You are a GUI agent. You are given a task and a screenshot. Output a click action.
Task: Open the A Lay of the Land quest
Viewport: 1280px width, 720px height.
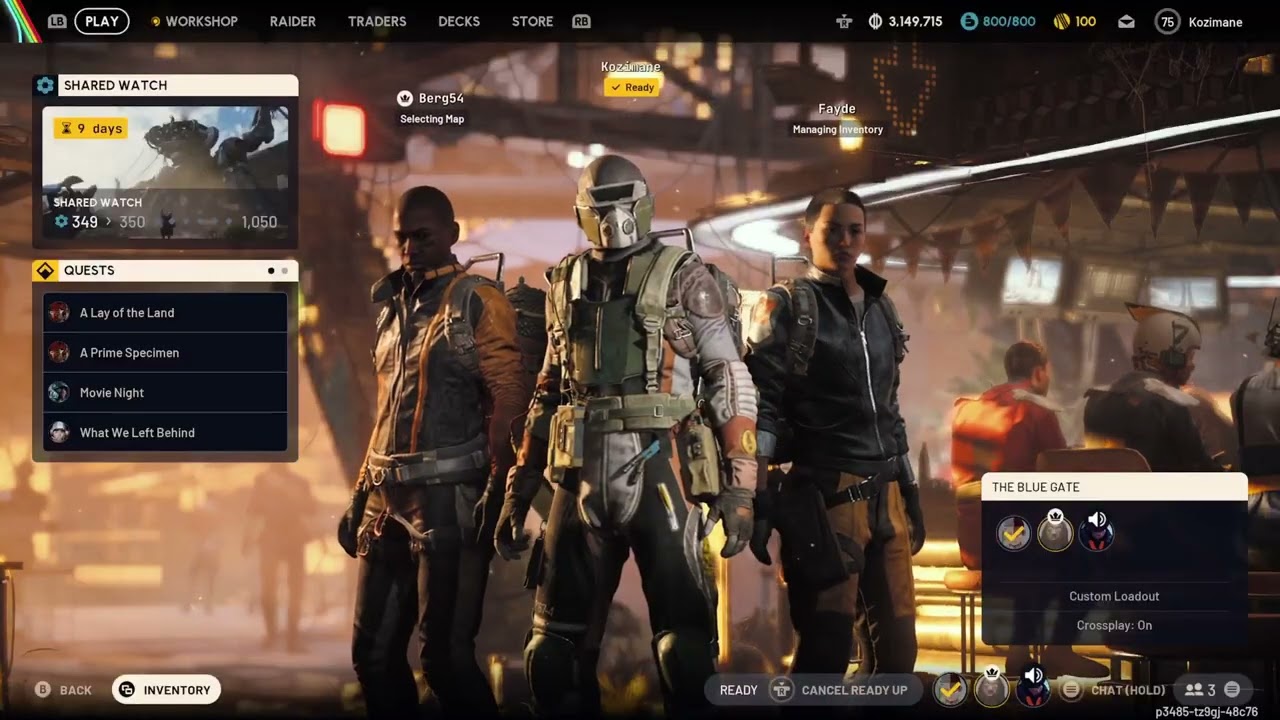pos(165,313)
